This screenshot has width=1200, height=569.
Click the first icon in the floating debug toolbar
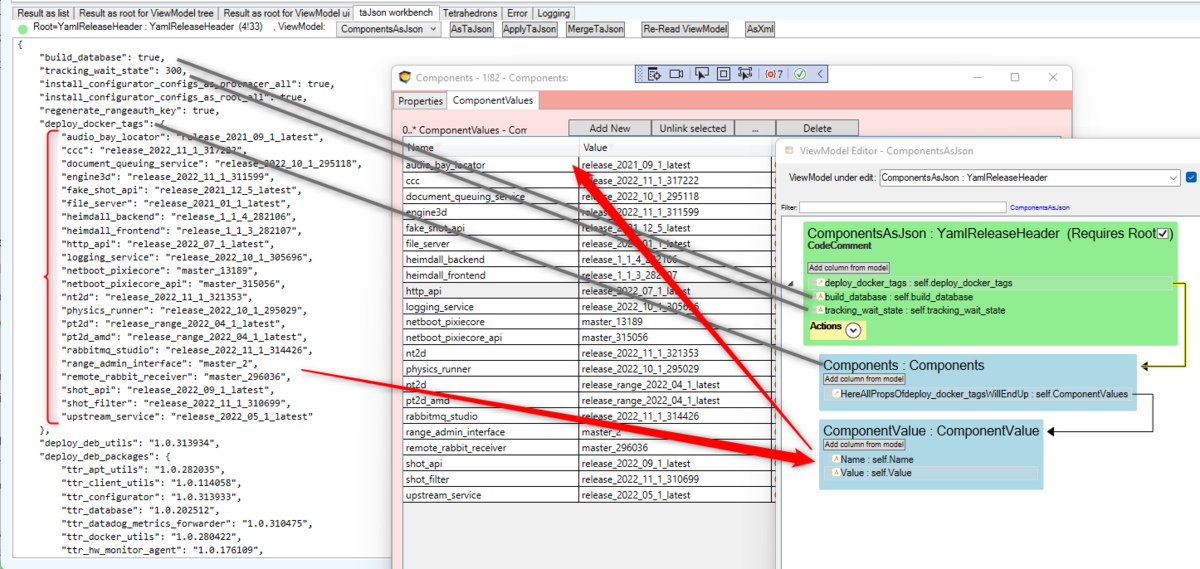coord(653,74)
